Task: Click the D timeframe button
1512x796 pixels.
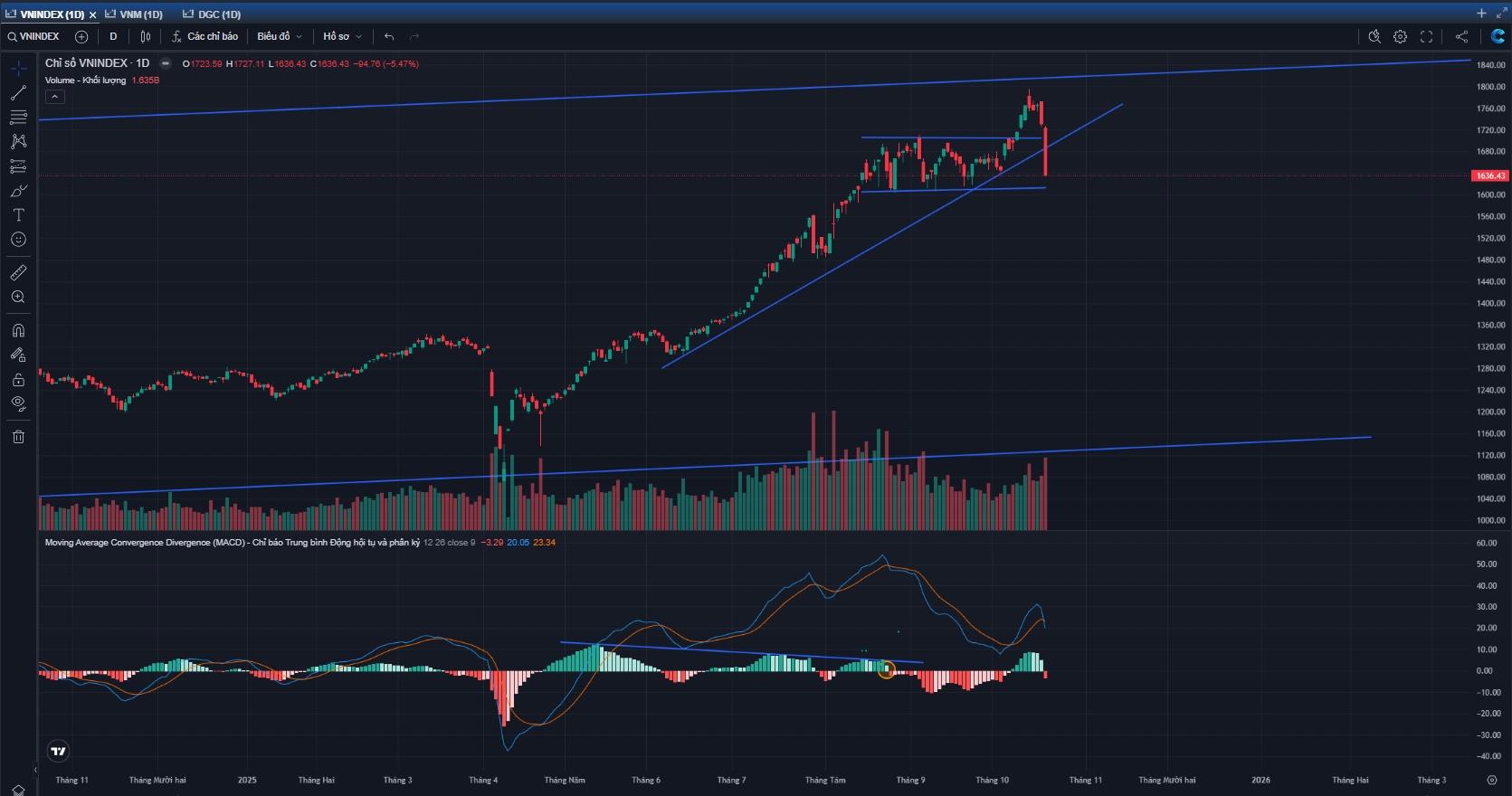Action: [x=113, y=37]
